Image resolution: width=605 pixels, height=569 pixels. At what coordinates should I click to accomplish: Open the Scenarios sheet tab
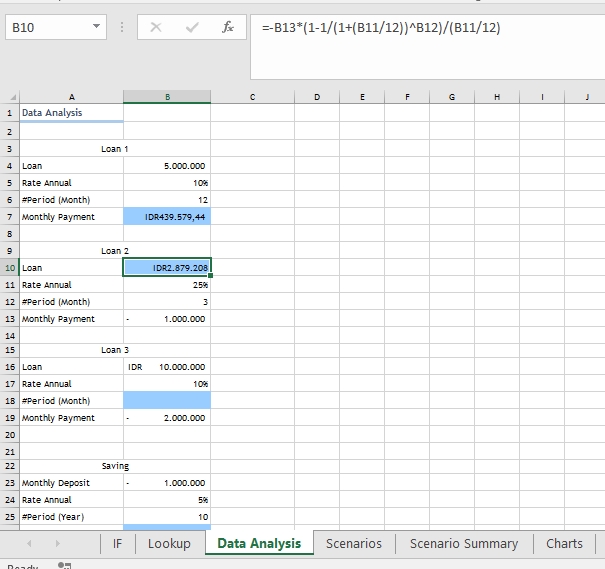point(354,544)
